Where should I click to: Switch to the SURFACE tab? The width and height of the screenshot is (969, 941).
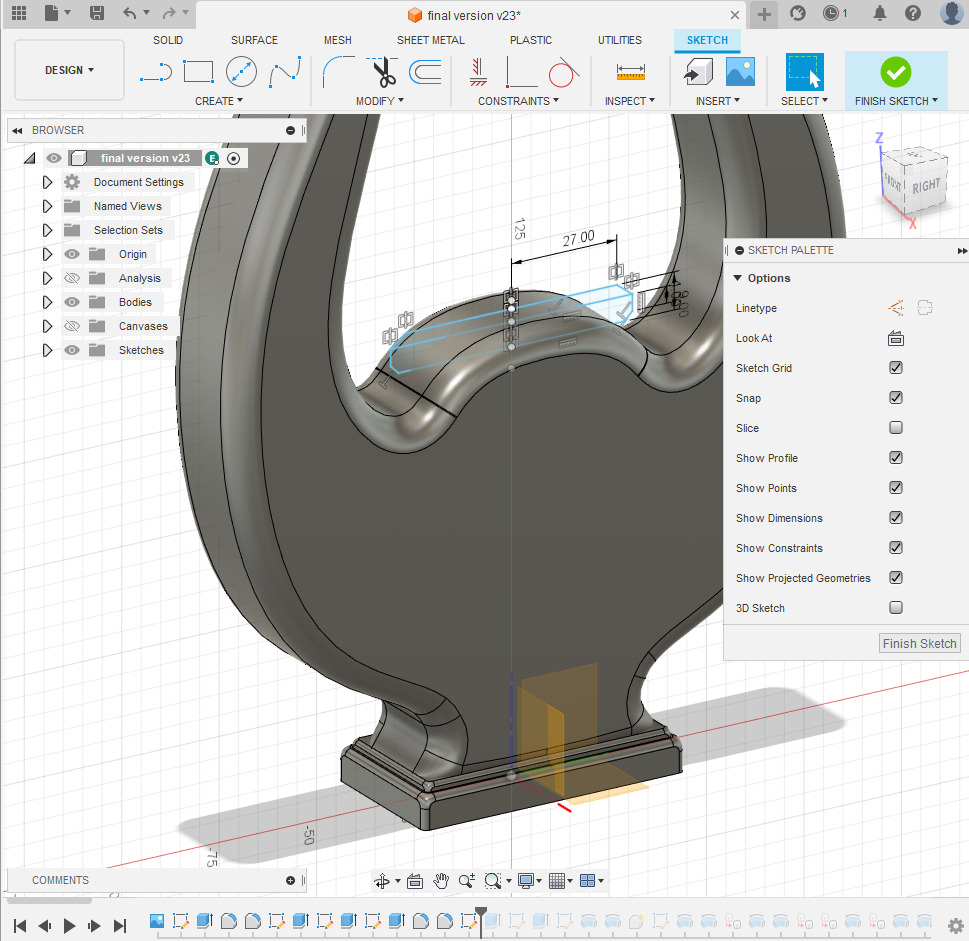coord(254,40)
